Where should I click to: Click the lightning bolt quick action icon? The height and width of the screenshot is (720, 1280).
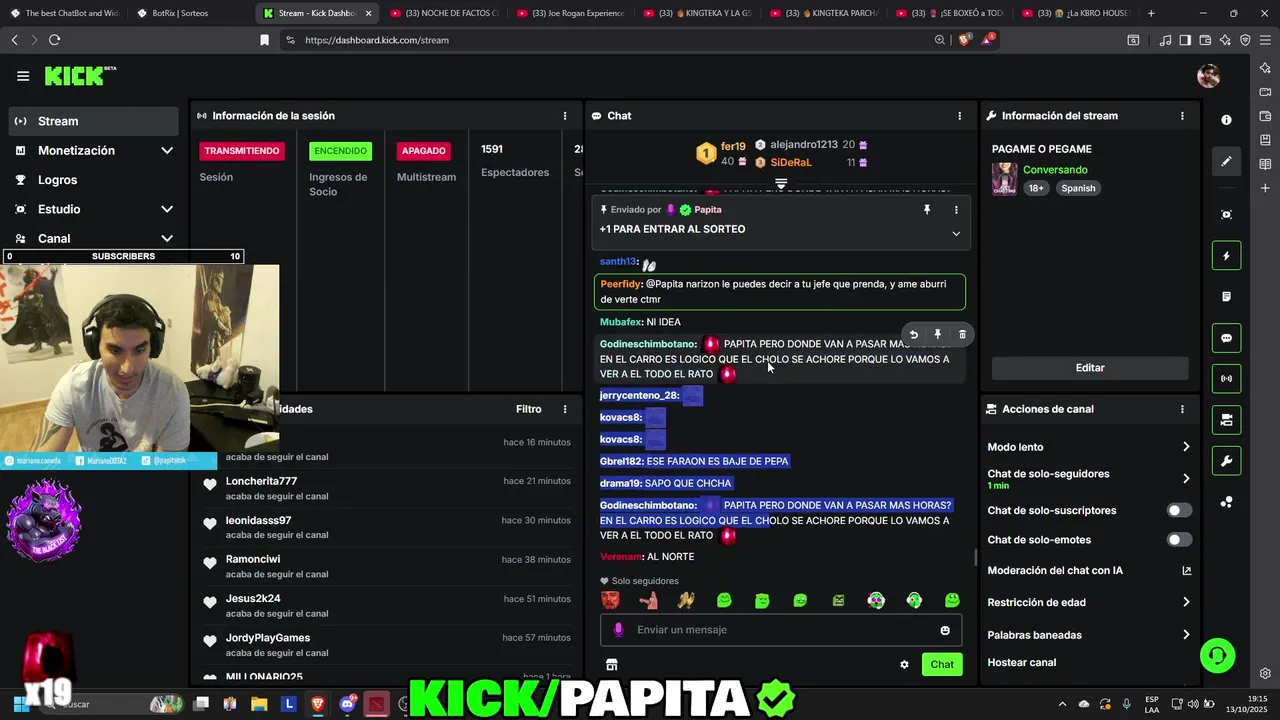[1226, 256]
